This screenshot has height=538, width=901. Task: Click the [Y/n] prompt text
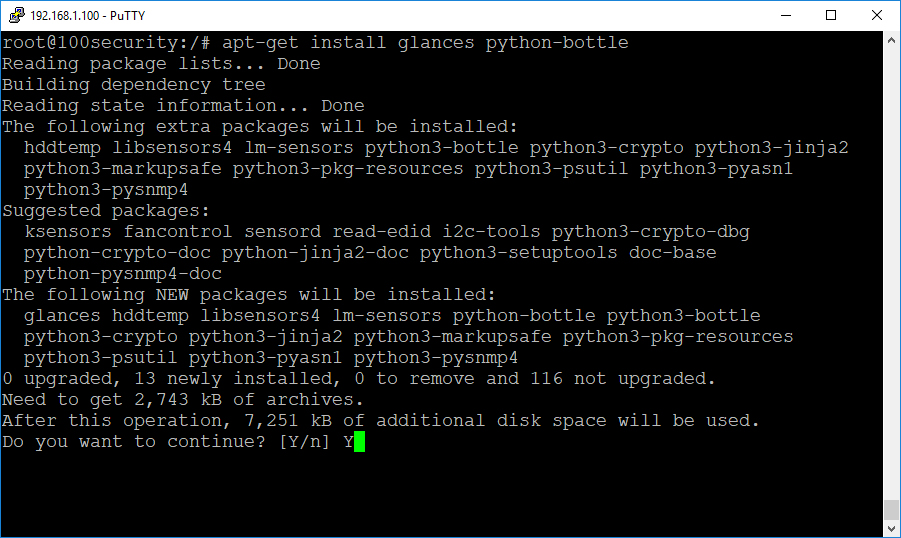304,441
